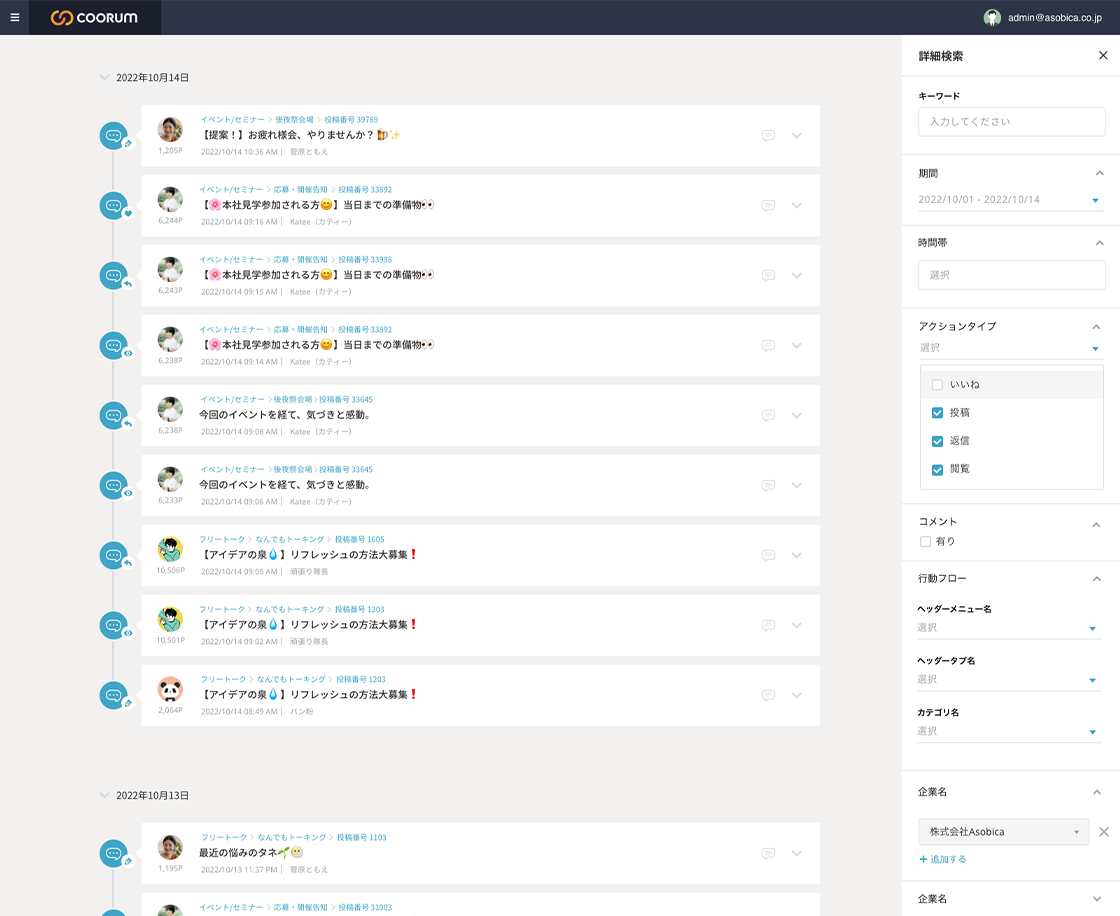Click the panda avatar on パン粉 post
This screenshot has height=916, width=1120.
pyautogui.click(x=170, y=689)
